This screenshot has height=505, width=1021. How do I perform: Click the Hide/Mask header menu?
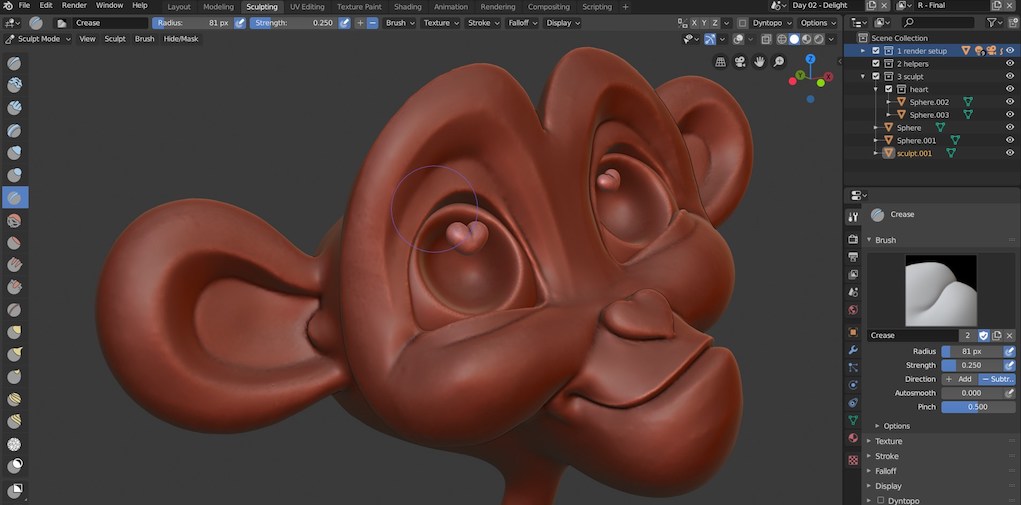coord(181,39)
